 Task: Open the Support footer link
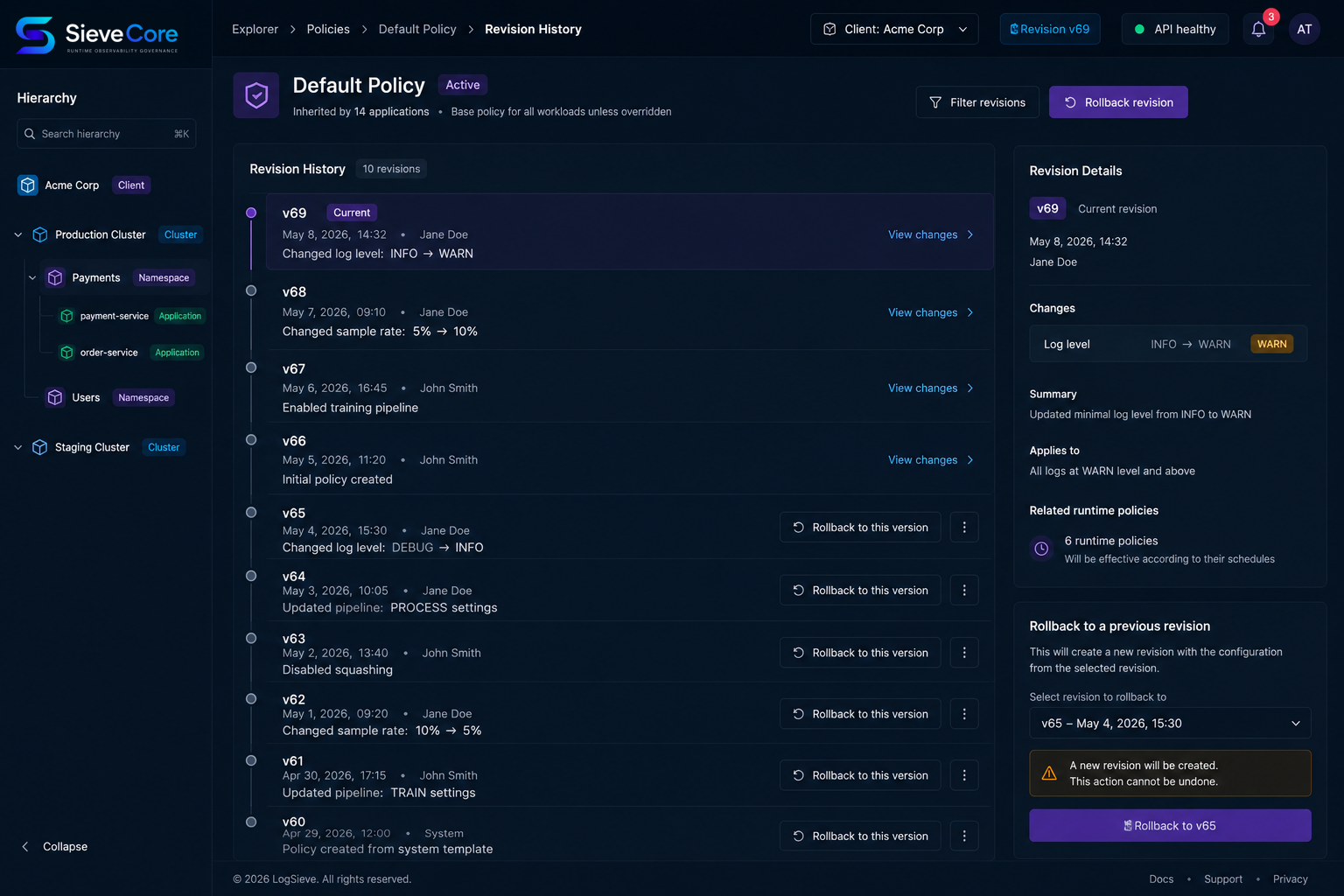tap(1222, 879)
